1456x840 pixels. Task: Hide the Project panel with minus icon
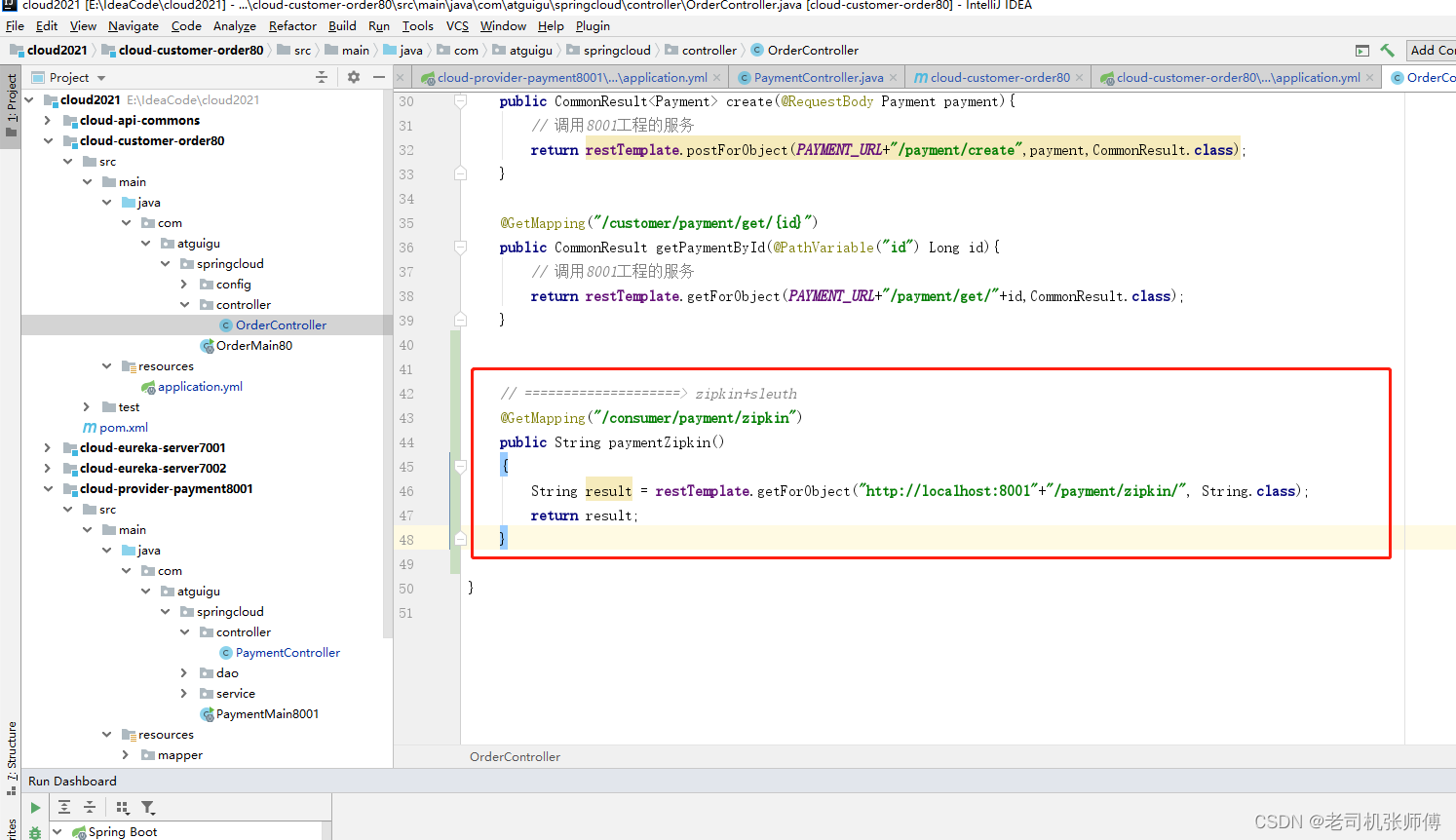pyautogui.click(x=379, y=77)
